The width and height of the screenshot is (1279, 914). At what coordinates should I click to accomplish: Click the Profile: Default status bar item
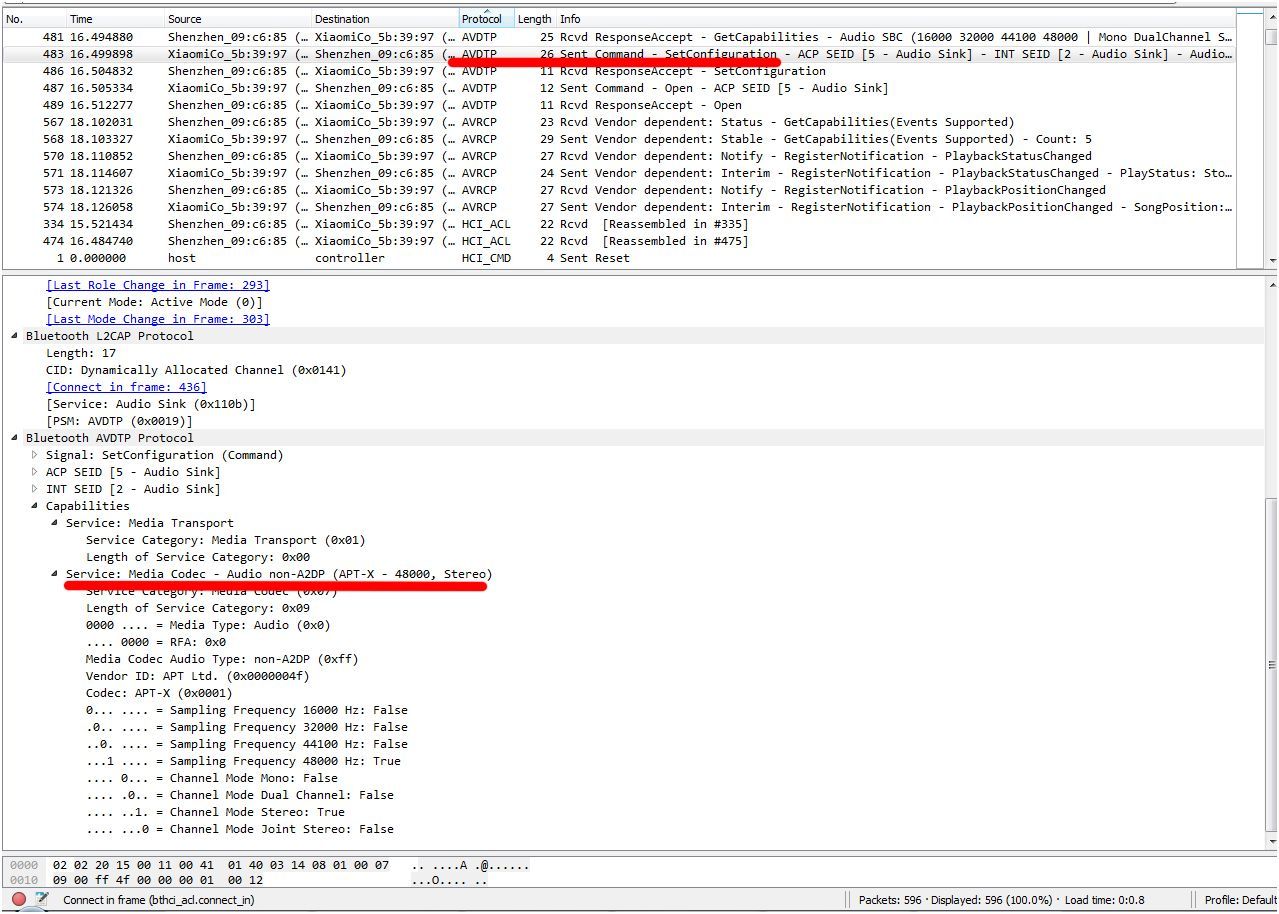[1239, 900]
